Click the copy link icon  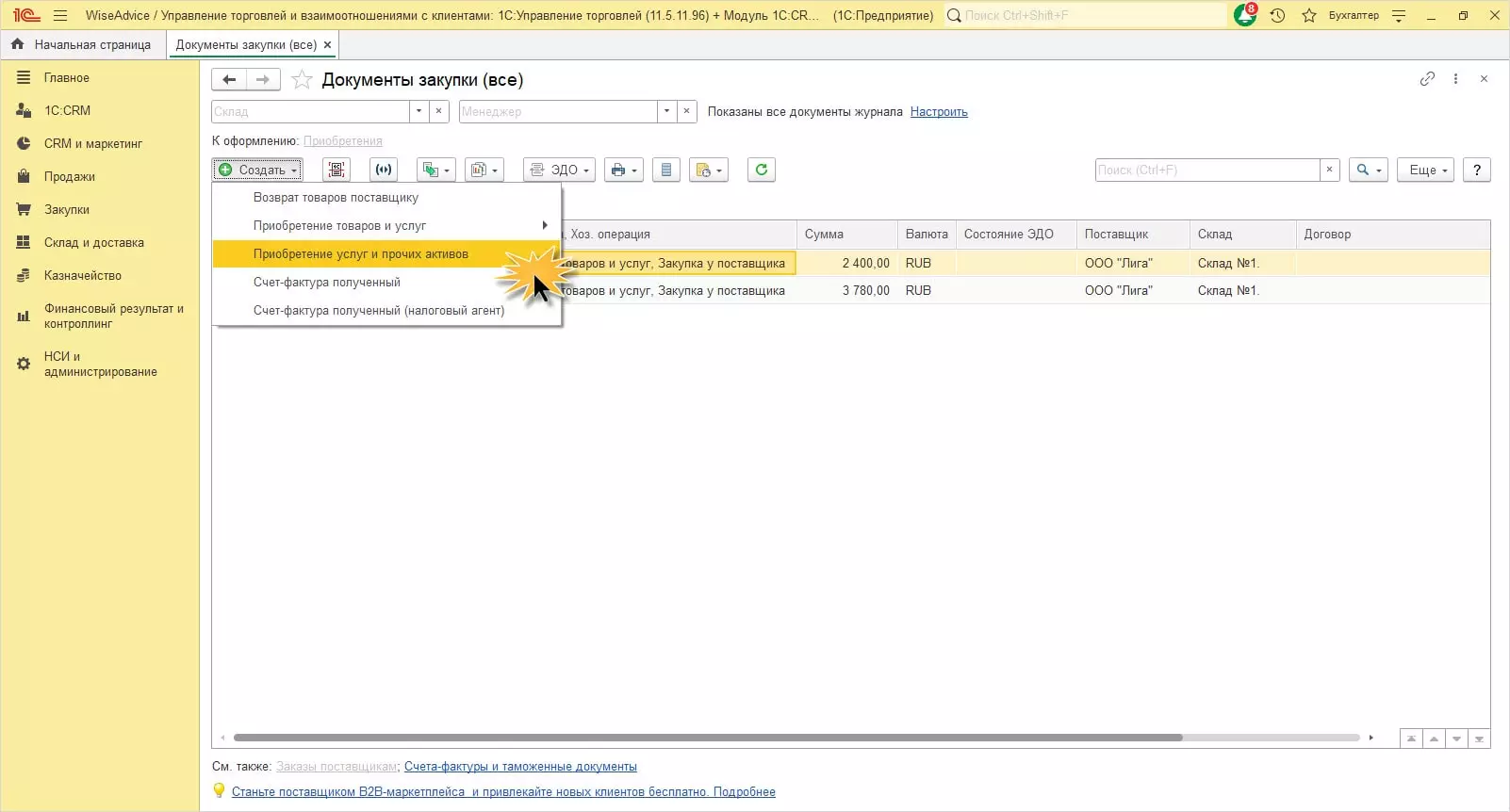(1427, 79)
